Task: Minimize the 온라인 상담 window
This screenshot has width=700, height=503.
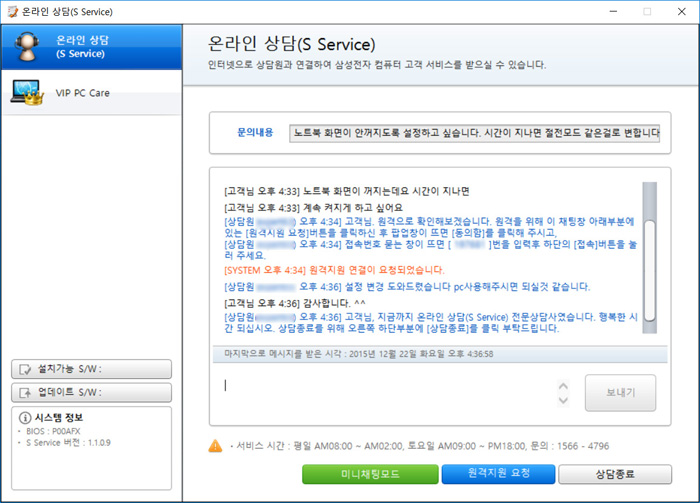Action: pos(613,12)
